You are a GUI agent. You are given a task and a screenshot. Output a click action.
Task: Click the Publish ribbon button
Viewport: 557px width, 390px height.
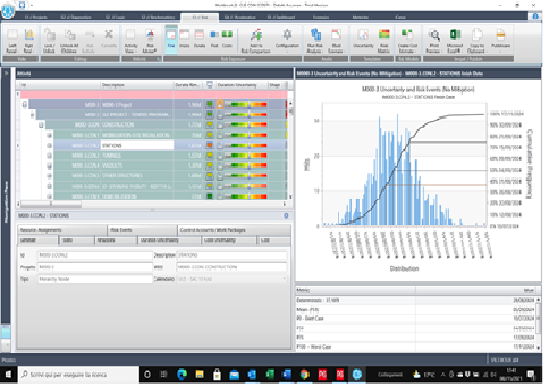coord(501,40)
